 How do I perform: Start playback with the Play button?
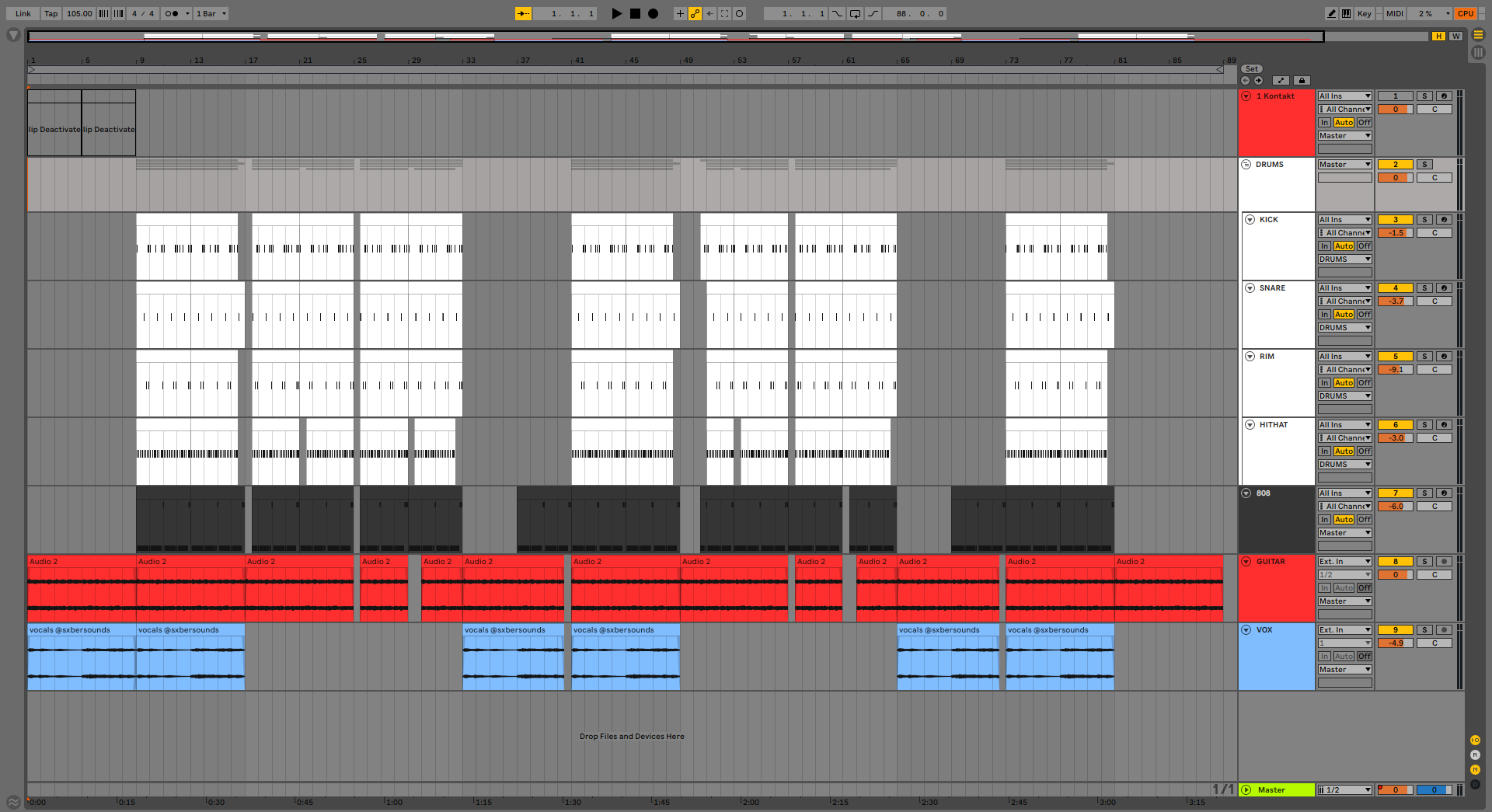[616, 13]
